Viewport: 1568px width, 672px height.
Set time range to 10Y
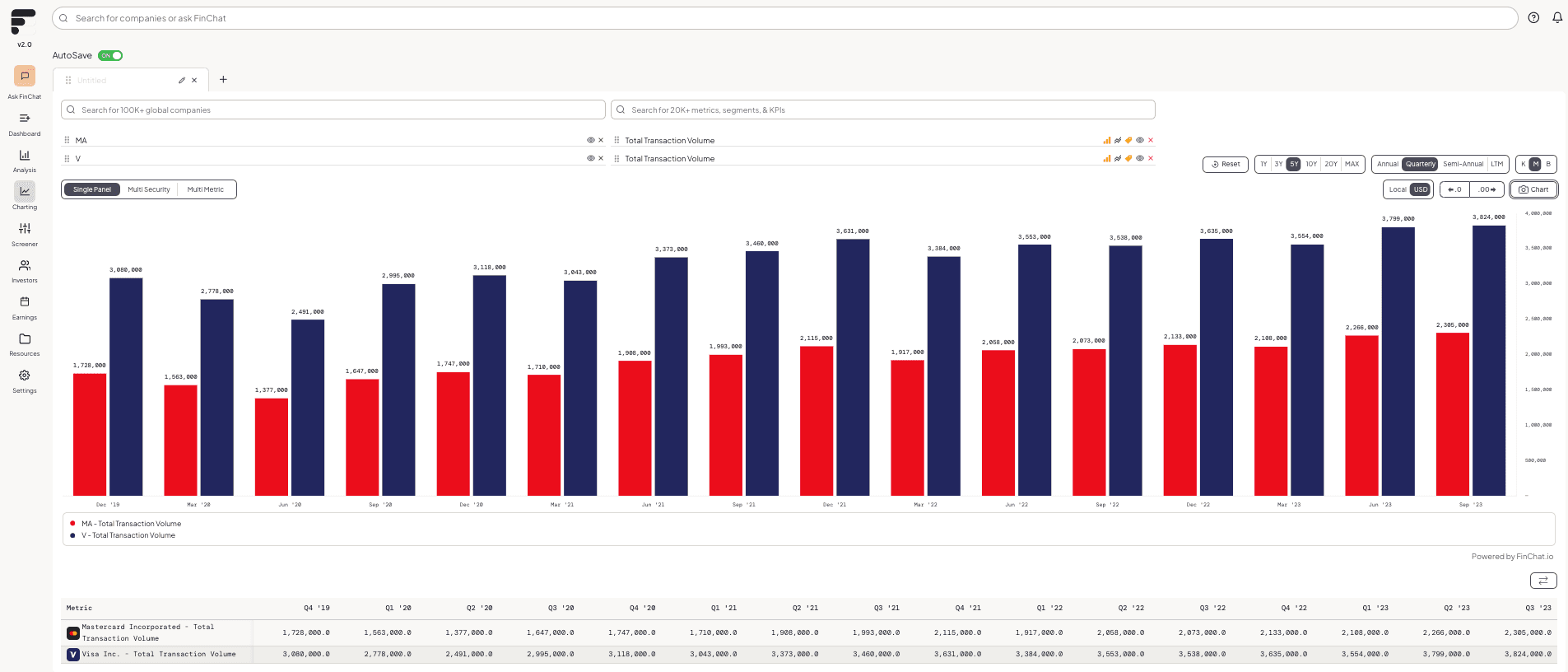[1311, 164]
